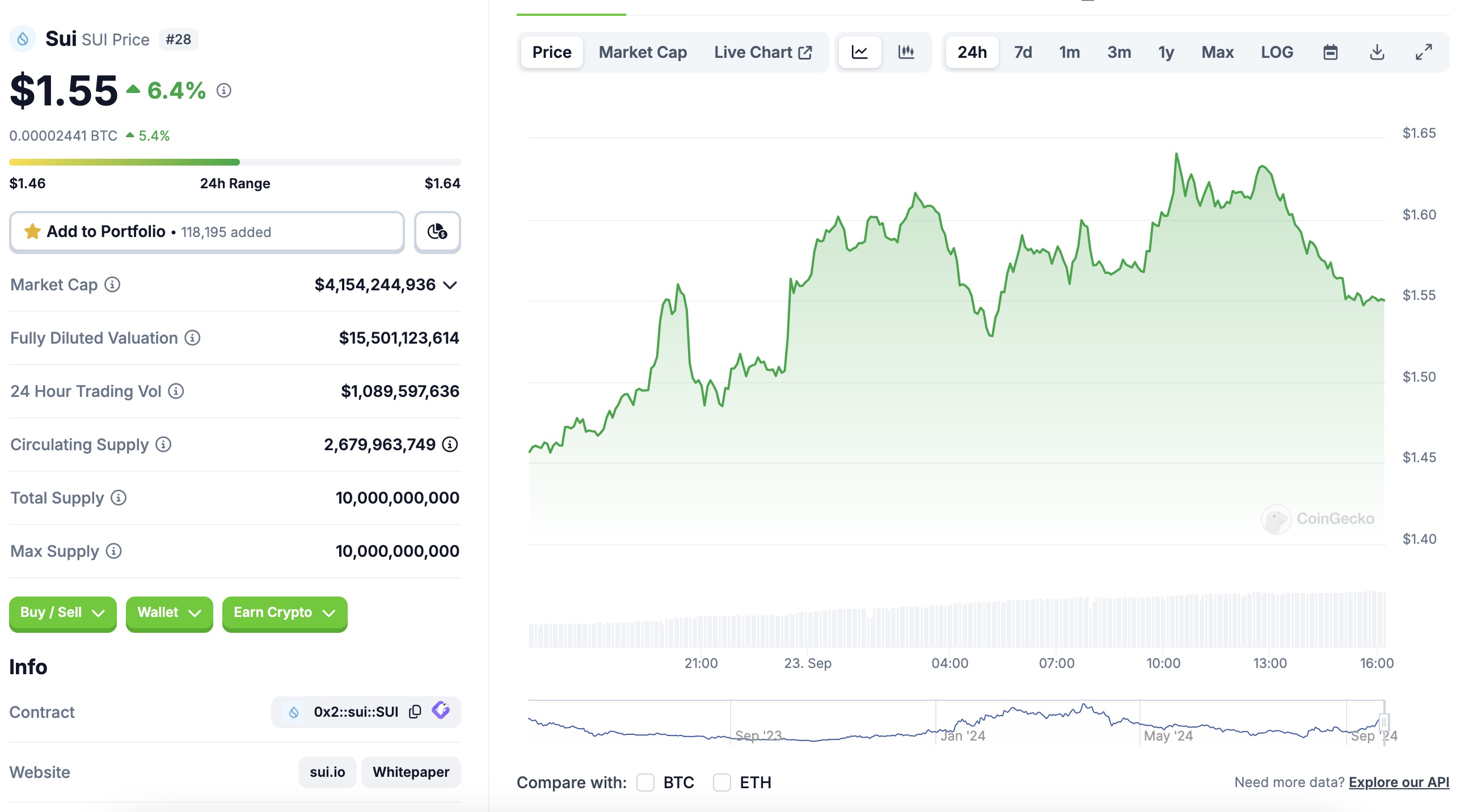Click the purple wallet icon beside contract
Viewport: 1469px width, 812px height.
coord(441,710)
